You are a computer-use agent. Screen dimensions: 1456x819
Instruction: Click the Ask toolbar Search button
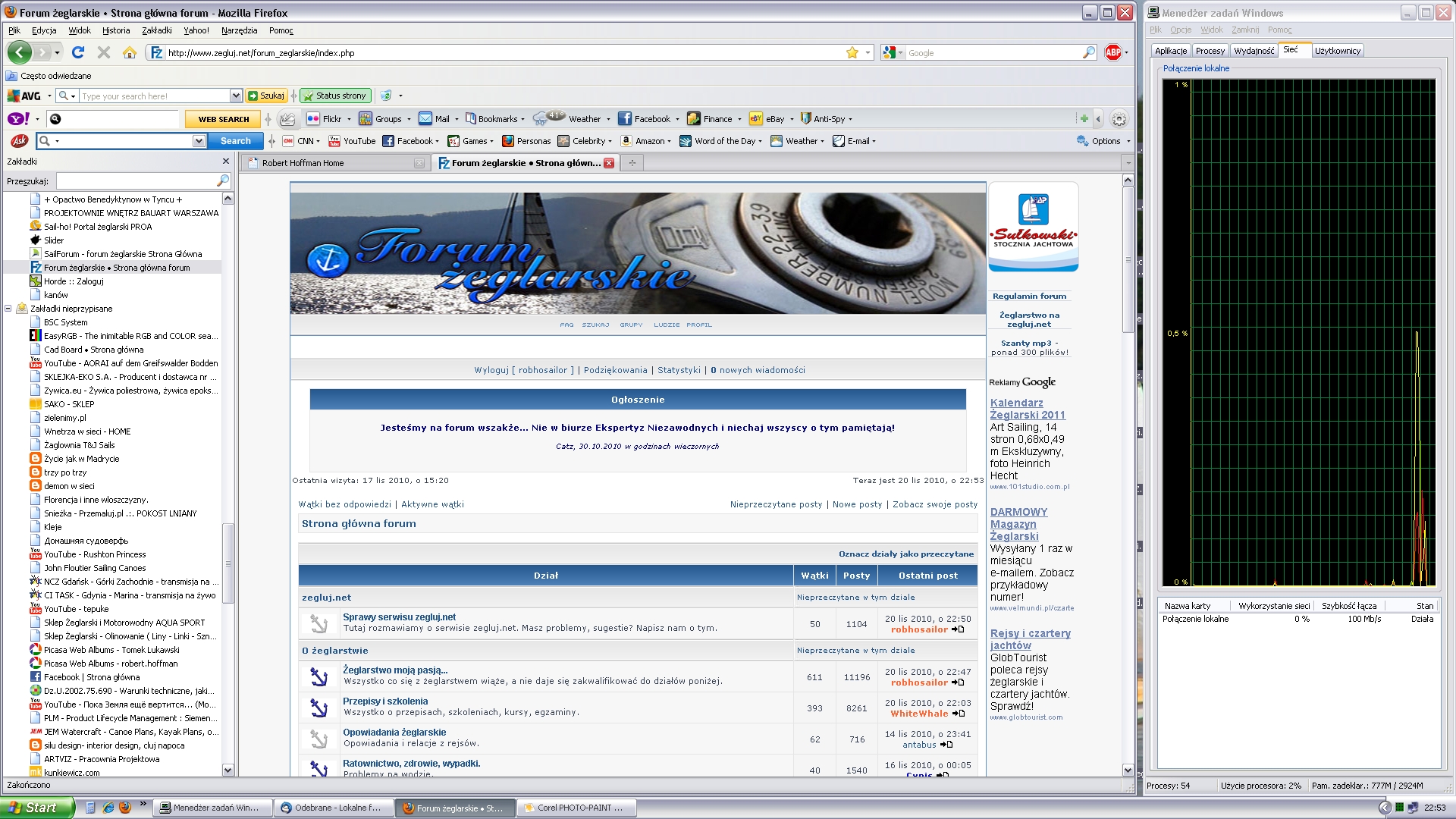[x=235, y=141]
